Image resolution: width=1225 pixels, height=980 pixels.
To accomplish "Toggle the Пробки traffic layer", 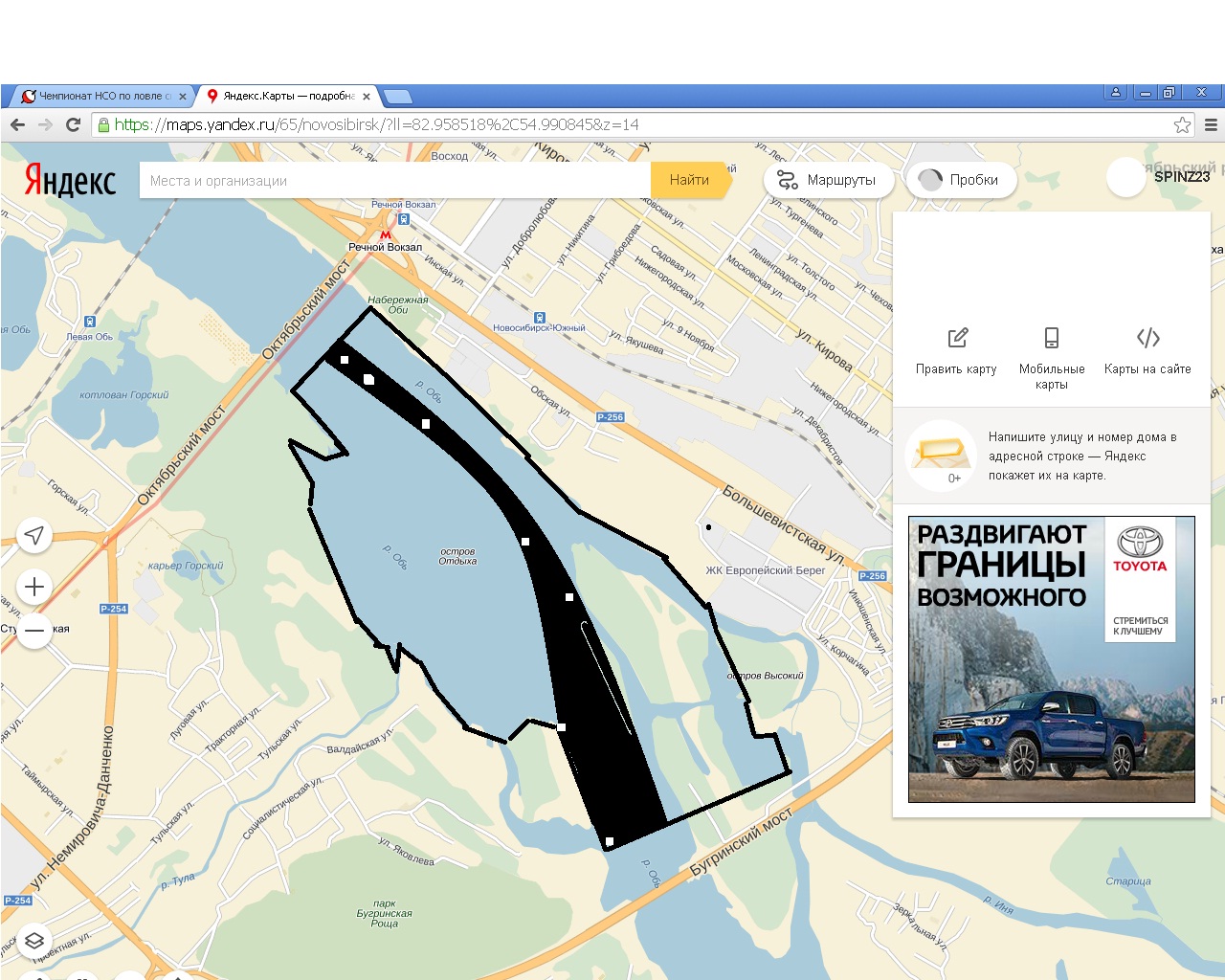I will (960, 180).
